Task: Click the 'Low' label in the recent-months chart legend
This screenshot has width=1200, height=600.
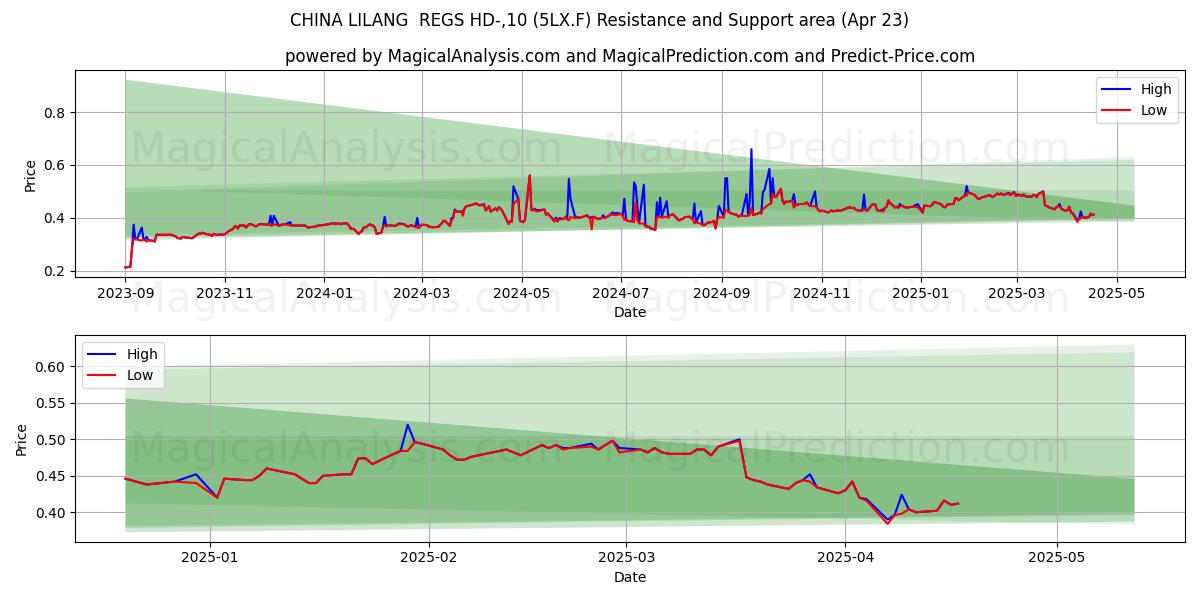Action: (x=140, y=375)
